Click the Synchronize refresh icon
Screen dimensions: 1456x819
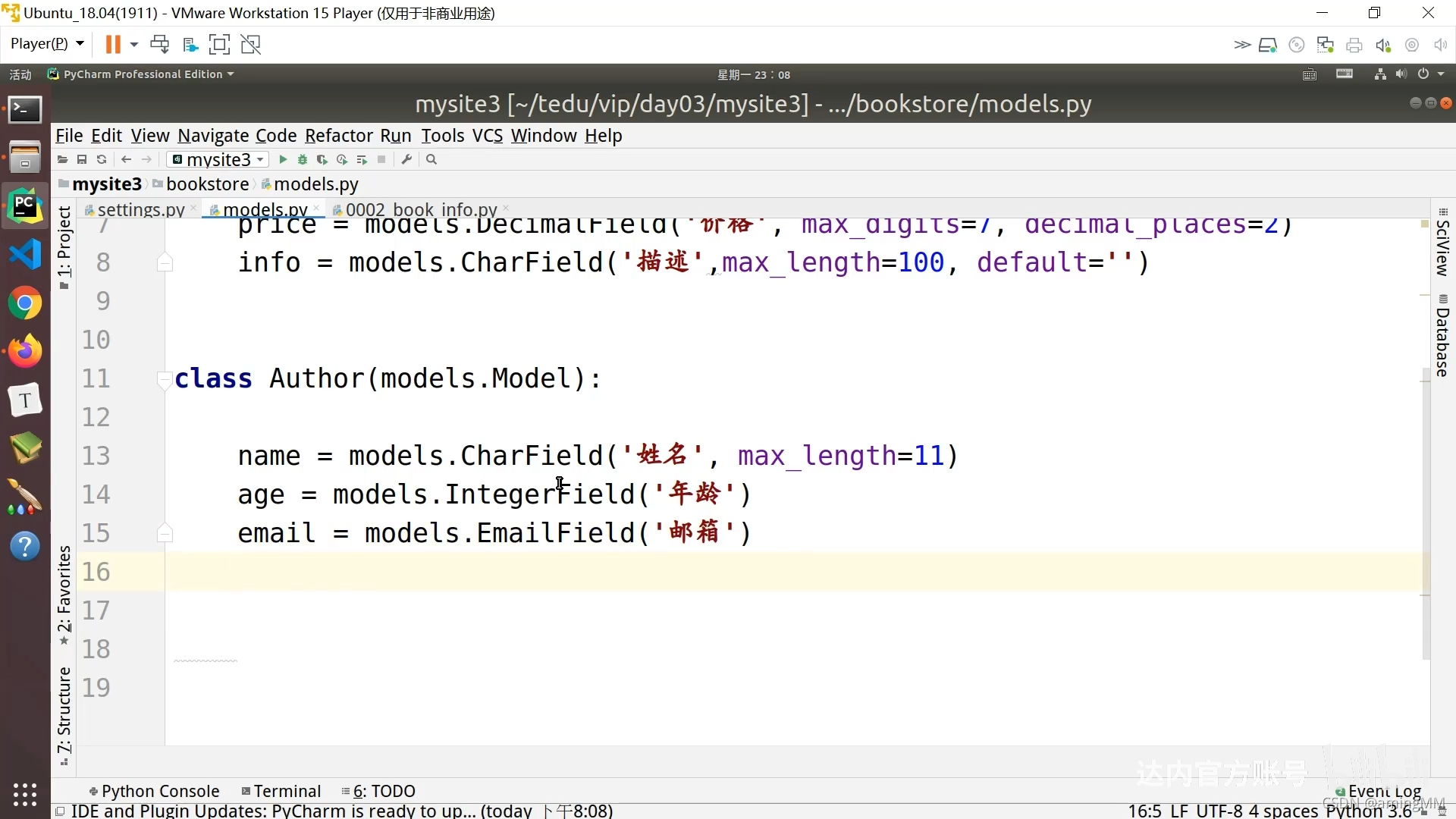(102, 159)
